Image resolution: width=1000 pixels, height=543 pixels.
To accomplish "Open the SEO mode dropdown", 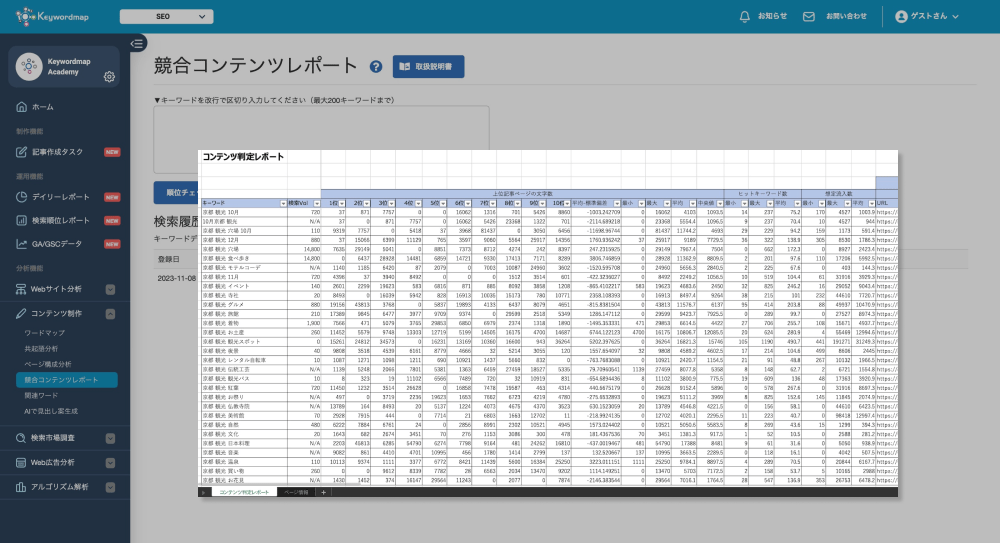I will click(166, 17).
